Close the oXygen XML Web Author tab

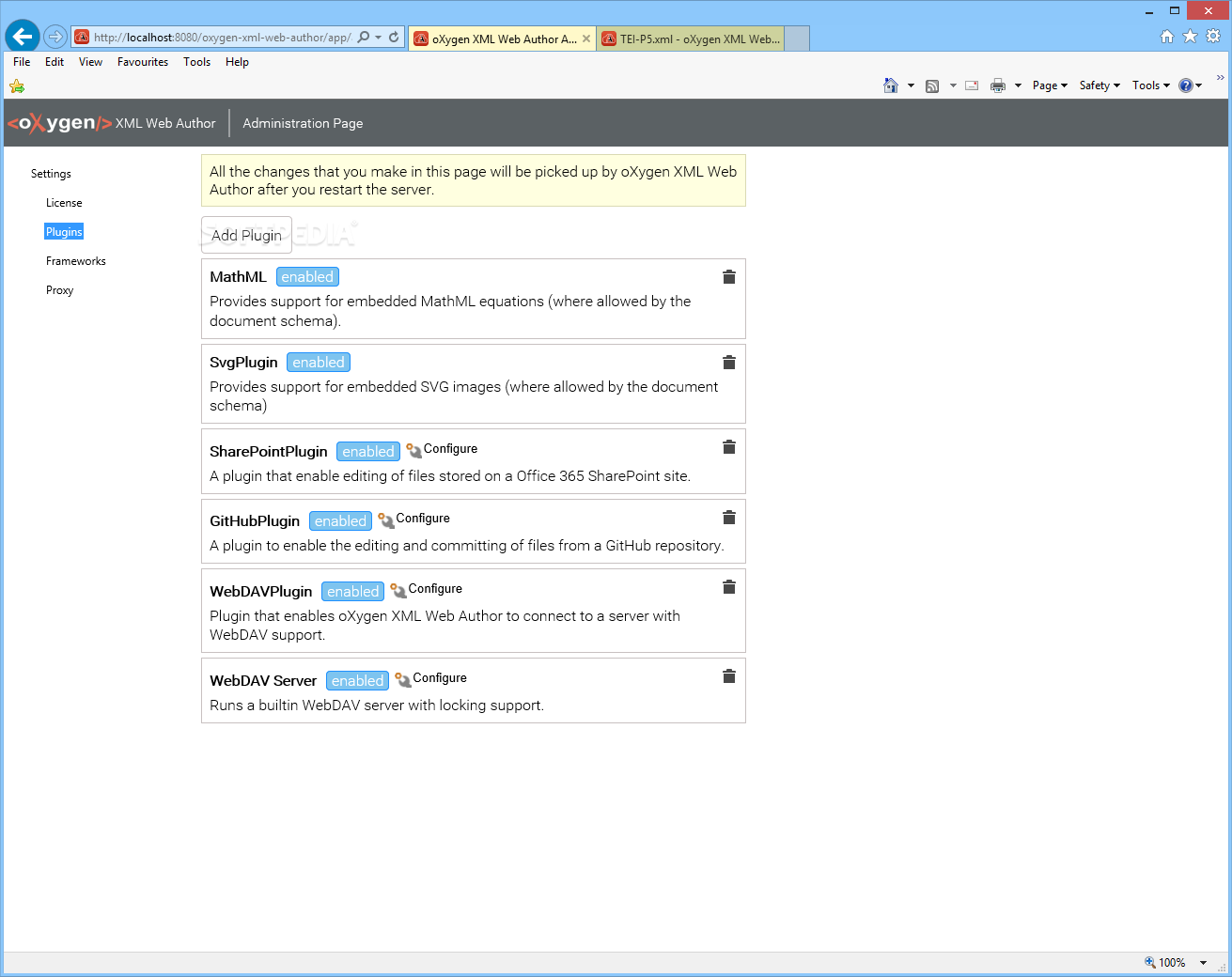coord(586,39)
